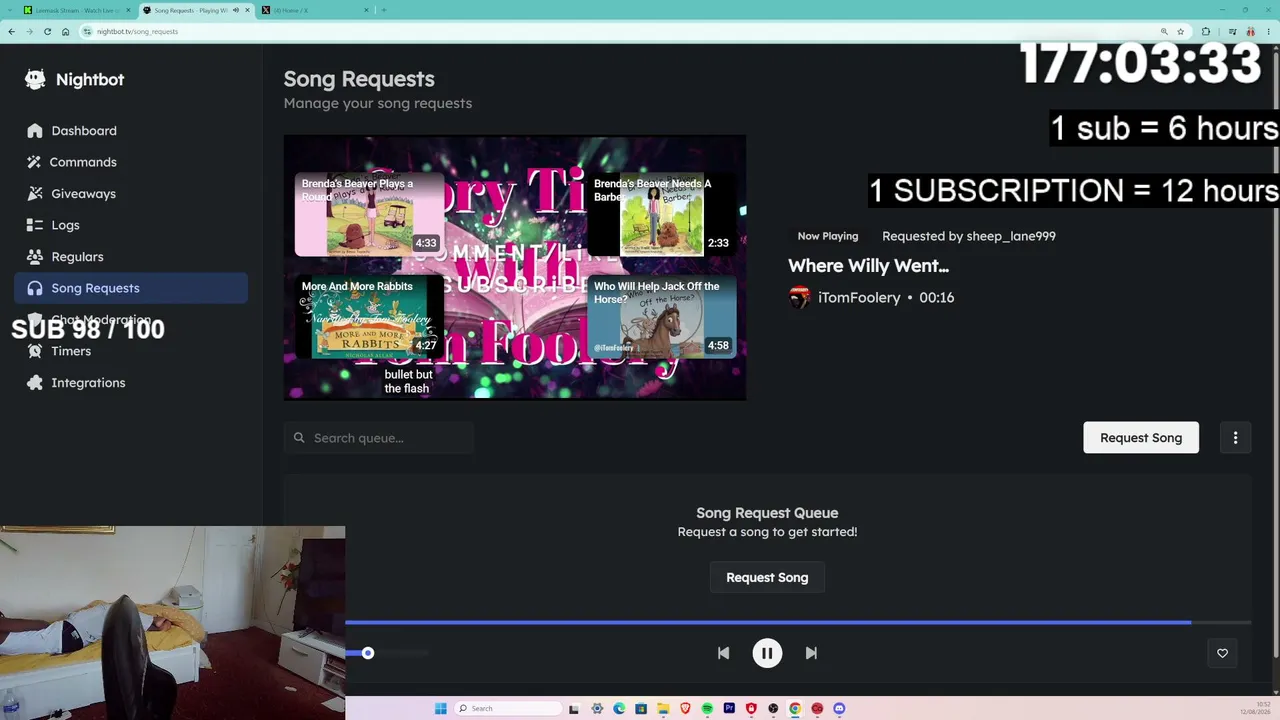Click the site info icon in address bar

pyautogui.click(x=88, y=32)
